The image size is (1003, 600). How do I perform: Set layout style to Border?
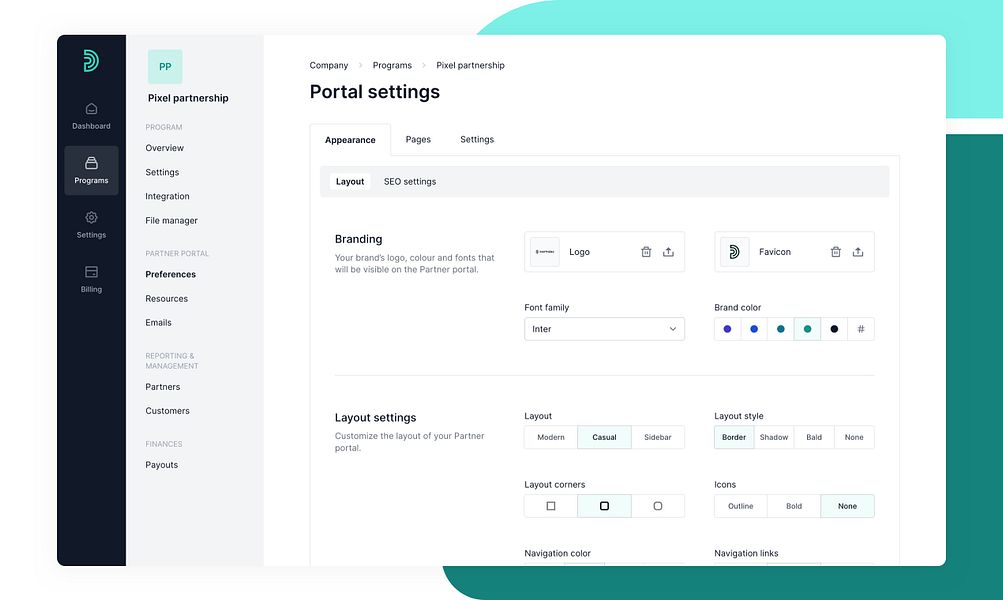click(734, 438)
